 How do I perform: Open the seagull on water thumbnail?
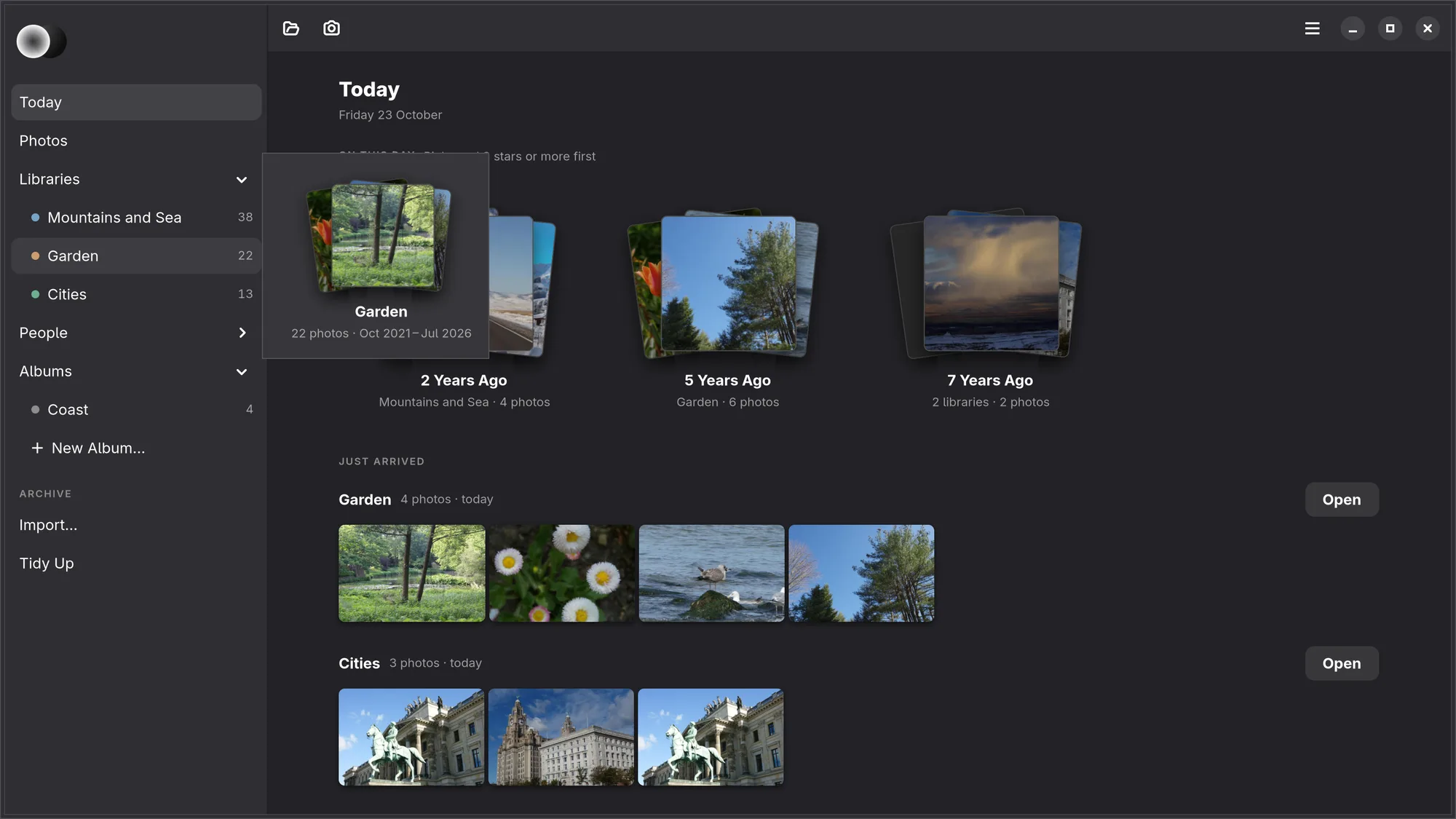[x=711, y=573]
